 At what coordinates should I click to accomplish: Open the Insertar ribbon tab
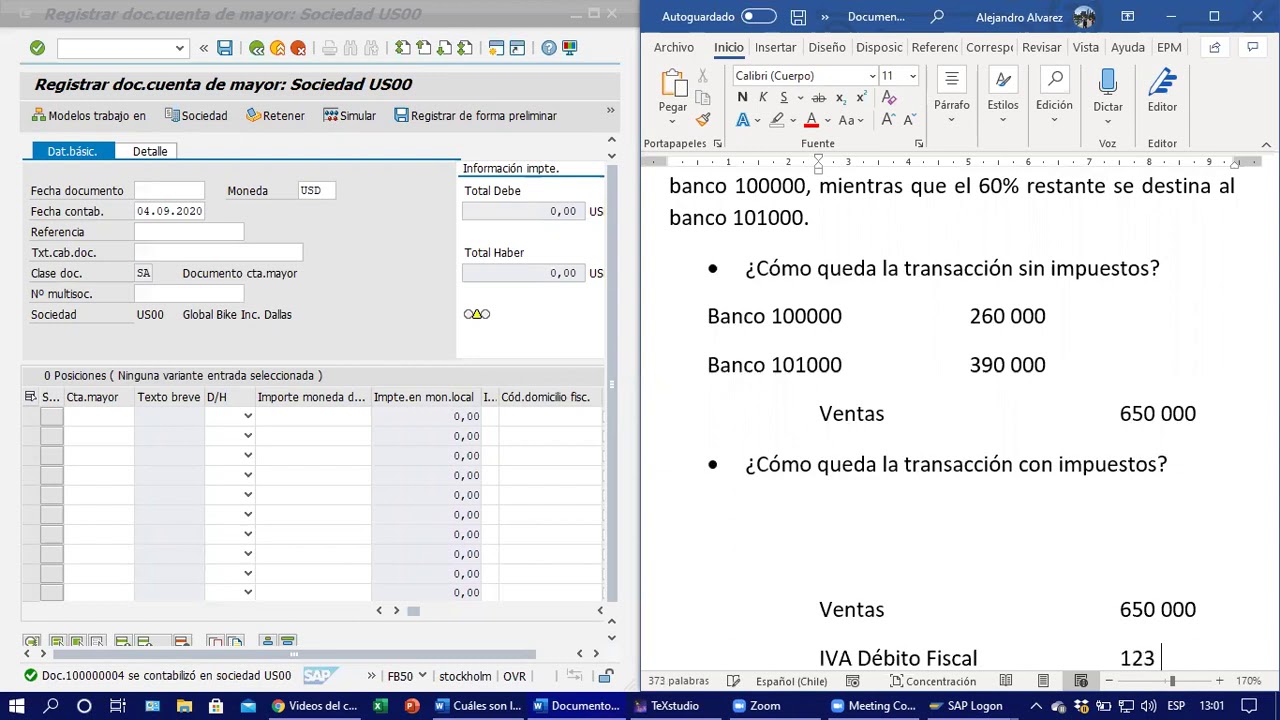coord(775,47)
